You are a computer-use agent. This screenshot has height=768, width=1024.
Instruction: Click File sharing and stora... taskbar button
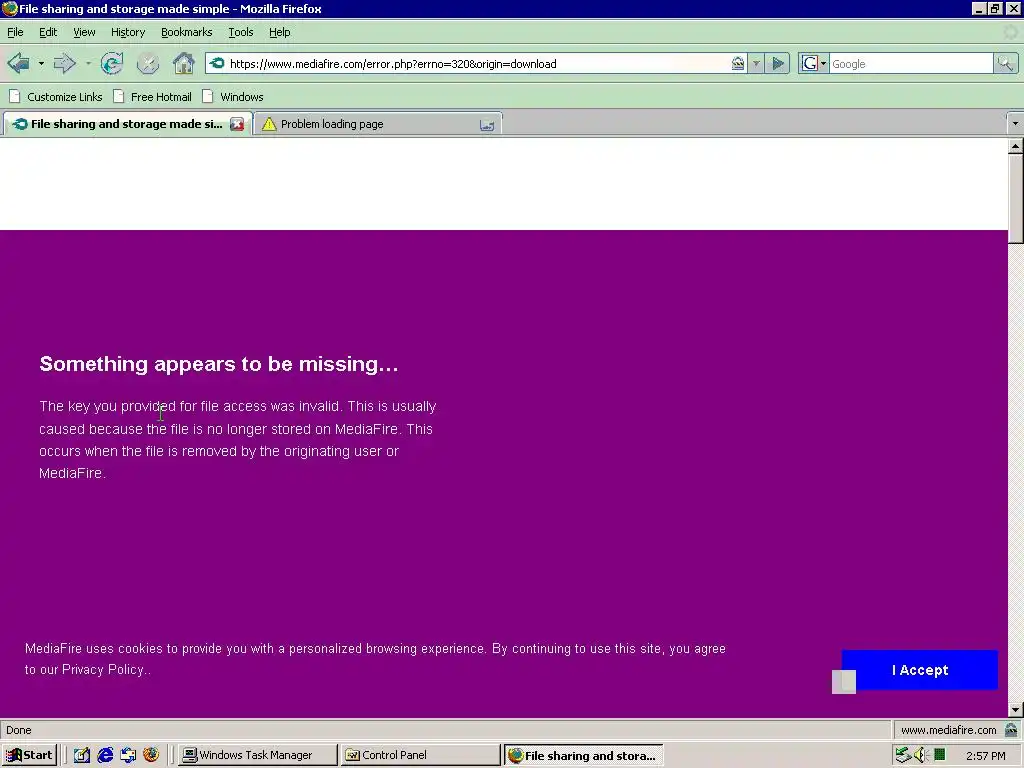[x=584, y=755]
